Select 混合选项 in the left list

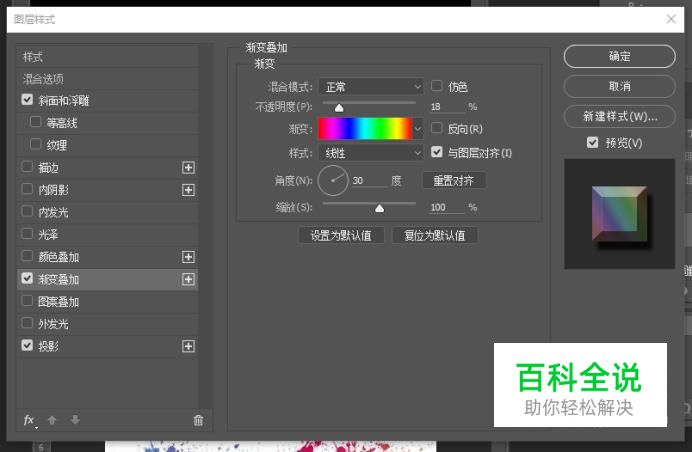coord(107,79)
